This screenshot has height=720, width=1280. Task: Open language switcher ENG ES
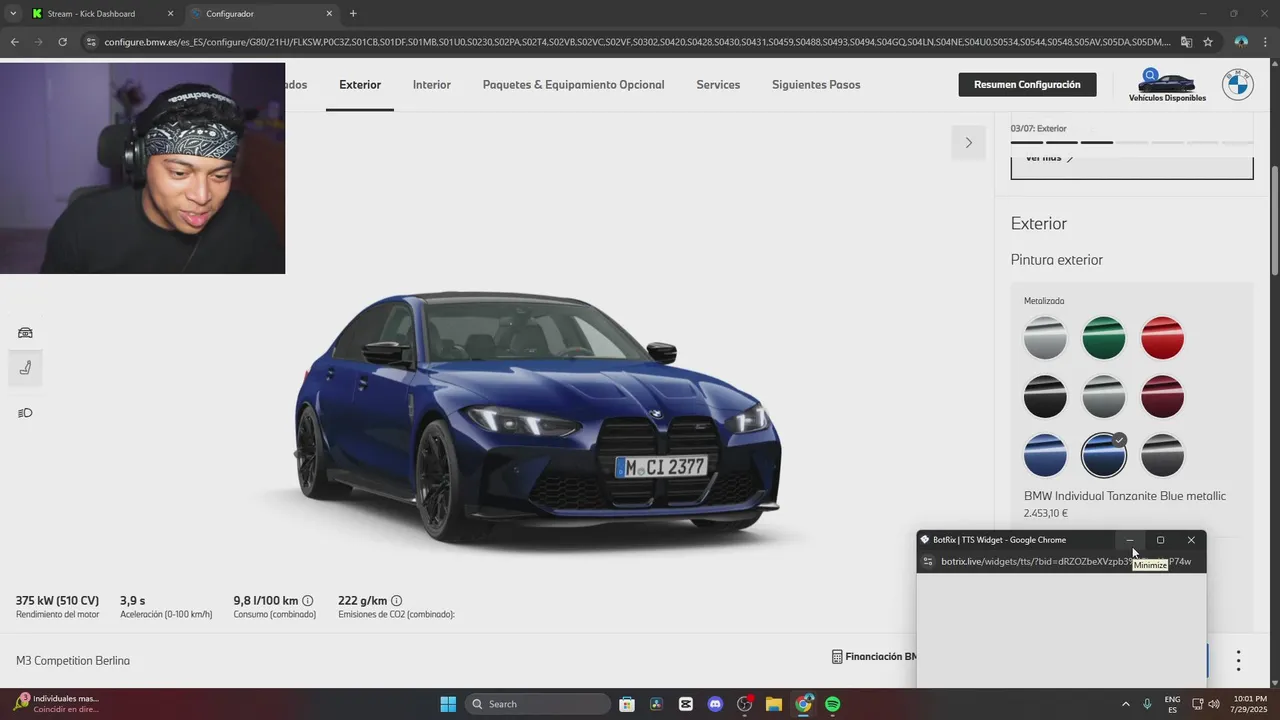1172,704
